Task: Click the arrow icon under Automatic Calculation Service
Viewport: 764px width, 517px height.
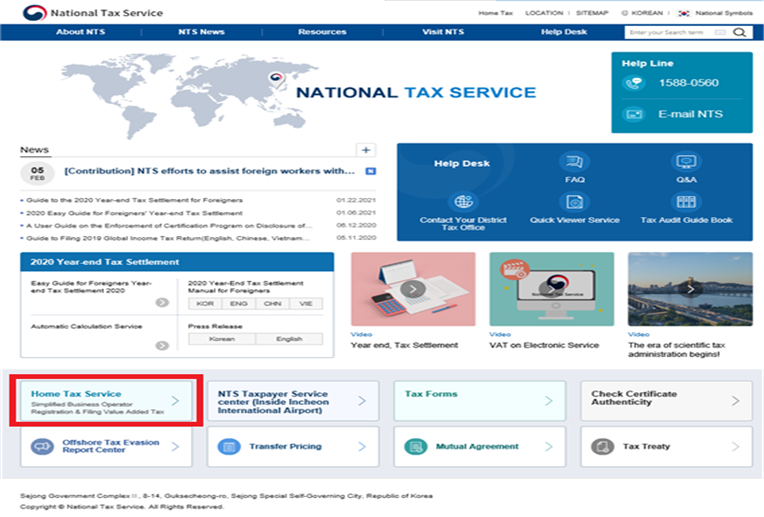Action: click(x=162, y=345)
